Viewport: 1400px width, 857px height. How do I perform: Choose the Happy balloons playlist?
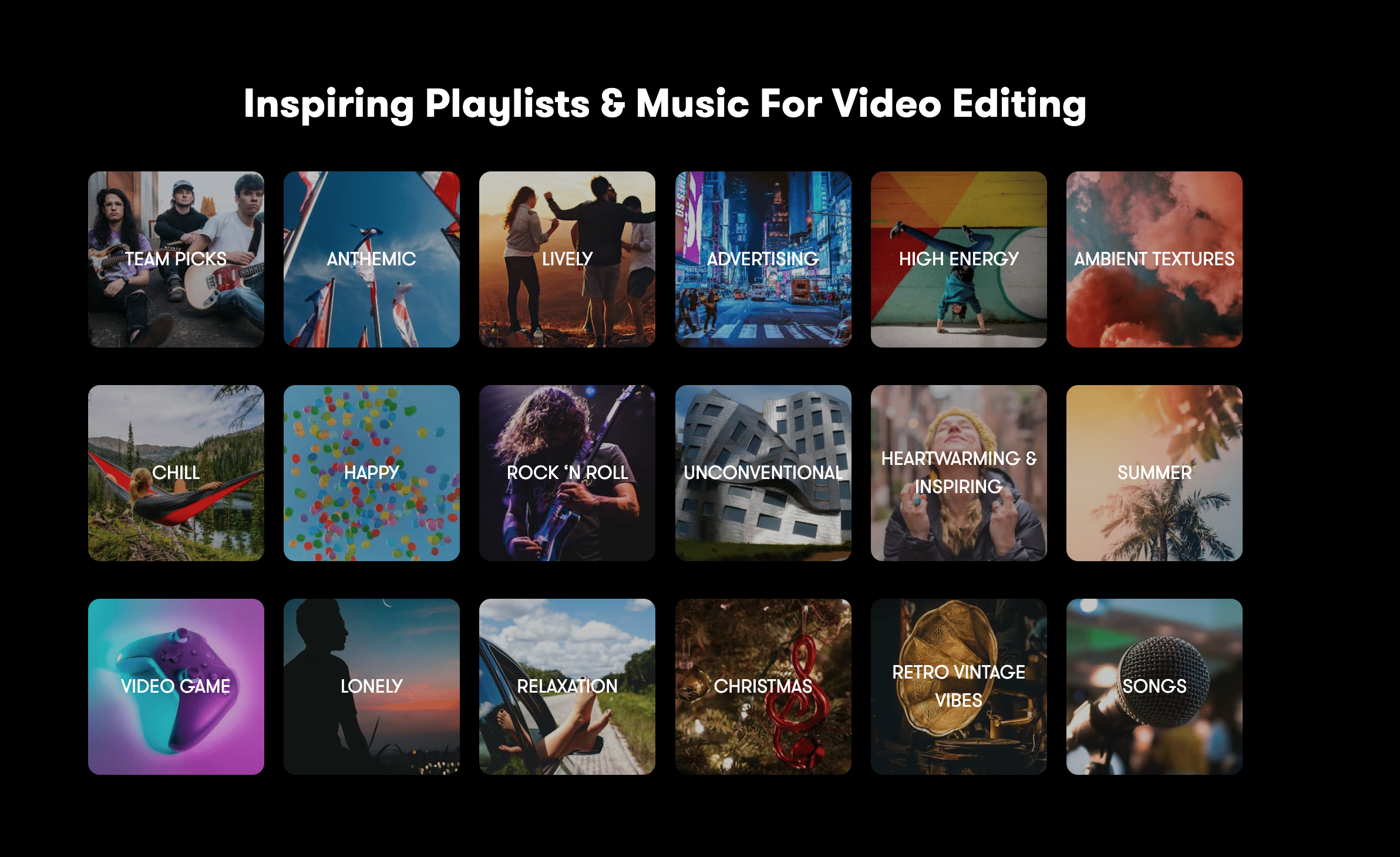pyautogui.click(x=371, y=473)
